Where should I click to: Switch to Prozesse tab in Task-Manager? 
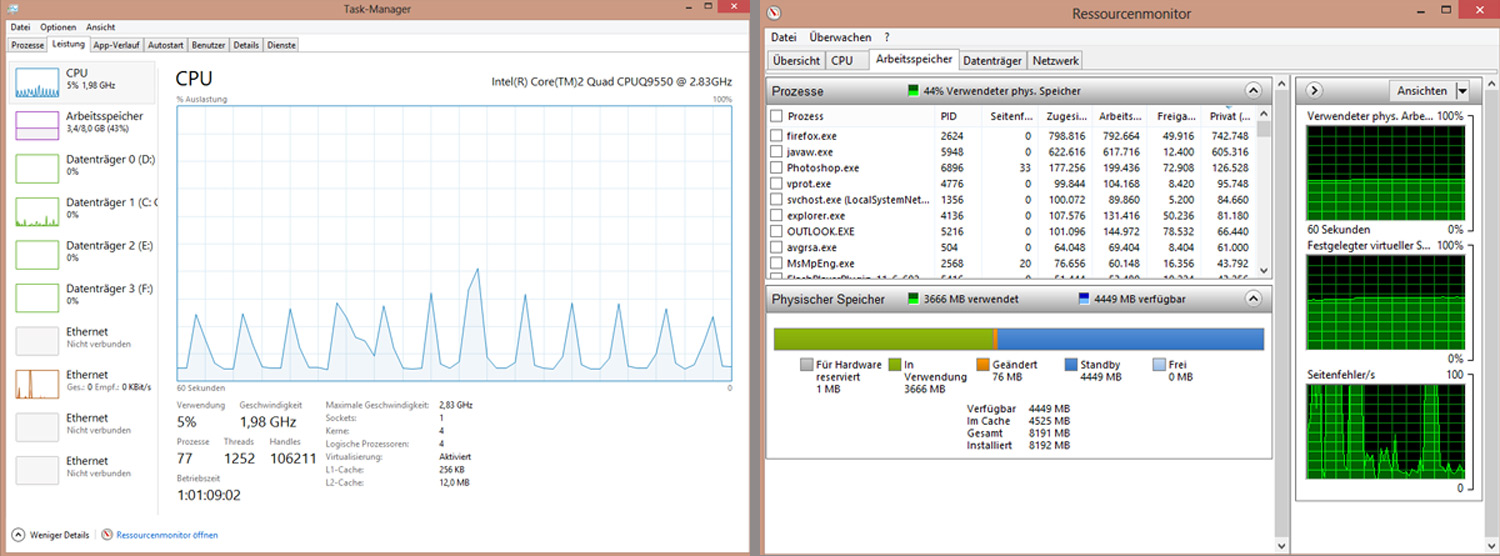[x=28, y=45]
